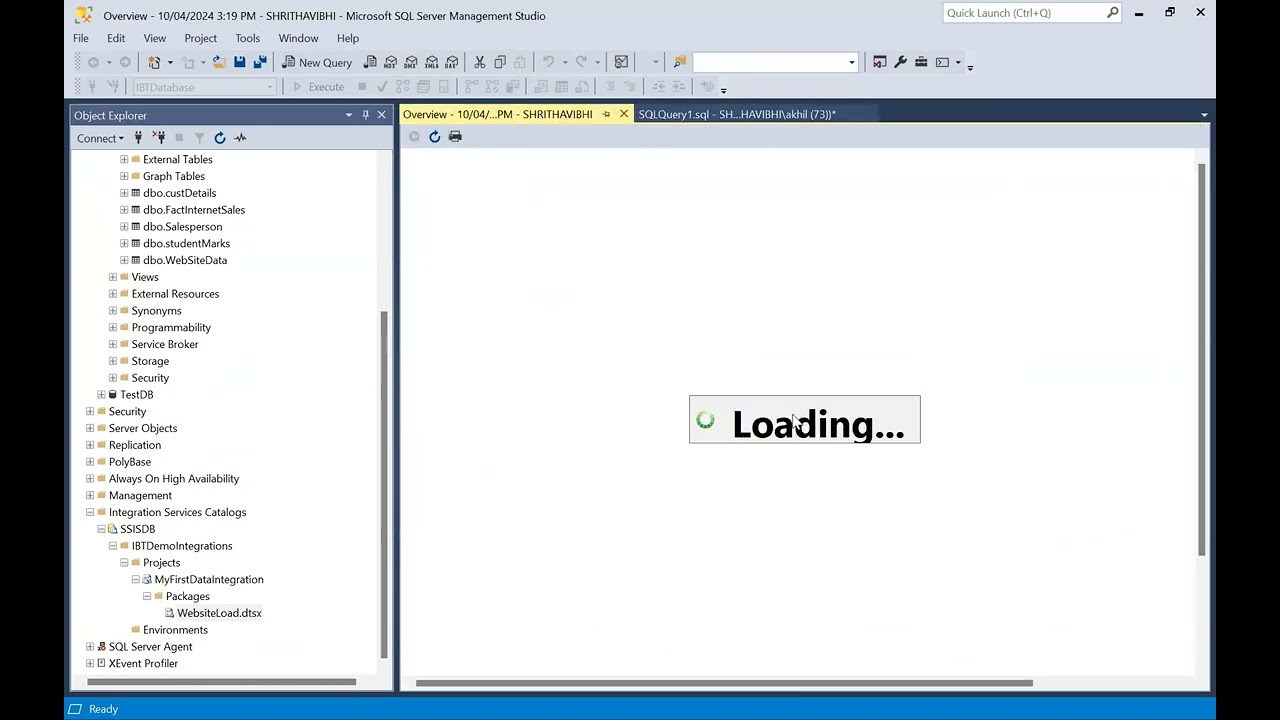Open the View menu
The height and width of the screenshot is (720, 1280).
tap(154, 38)
